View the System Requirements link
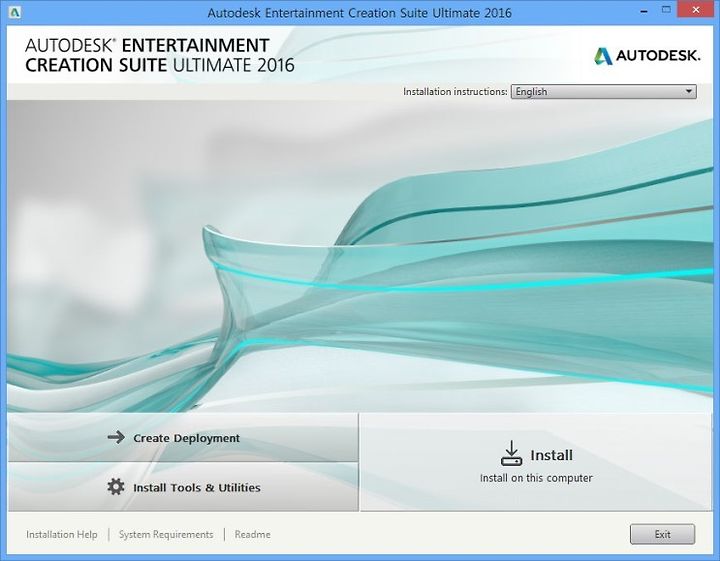This screenshot has height=561, width=720. coord(166,534)
